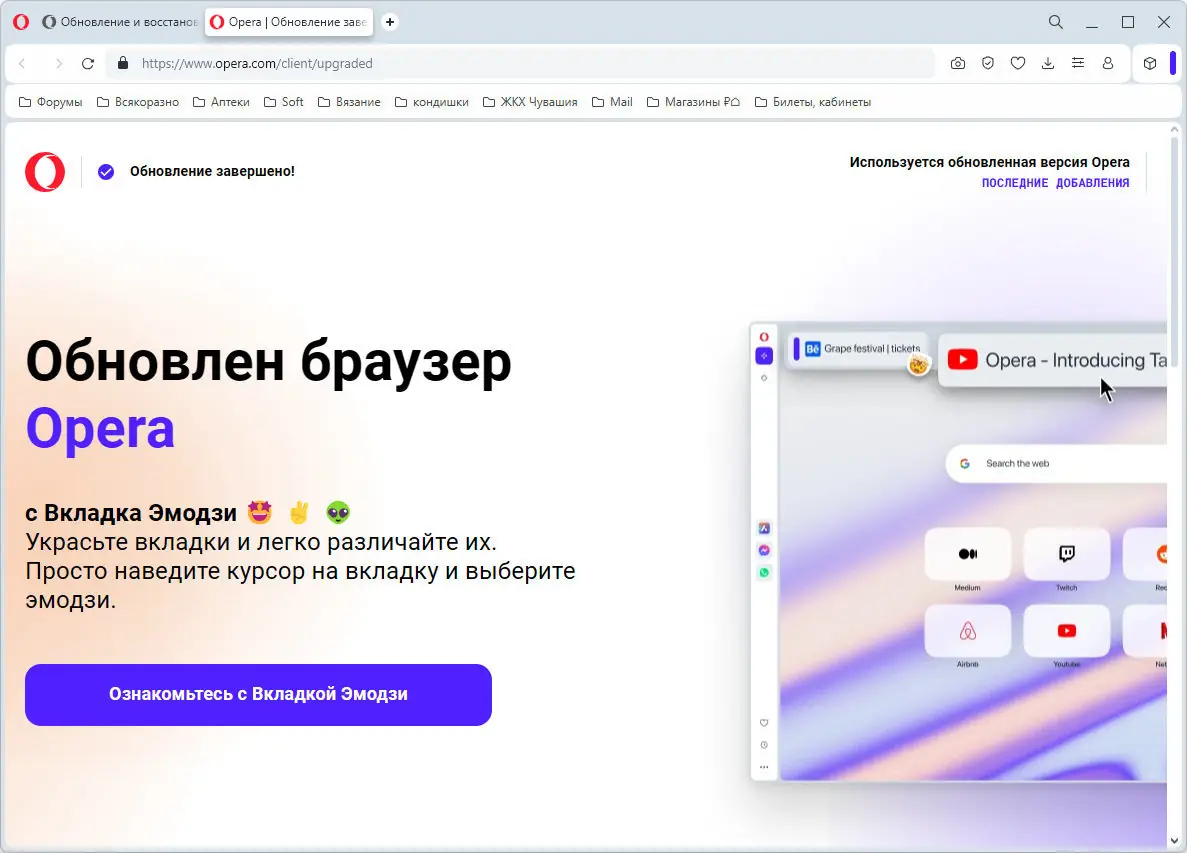Click the victory hand emoji

point(299,512)
